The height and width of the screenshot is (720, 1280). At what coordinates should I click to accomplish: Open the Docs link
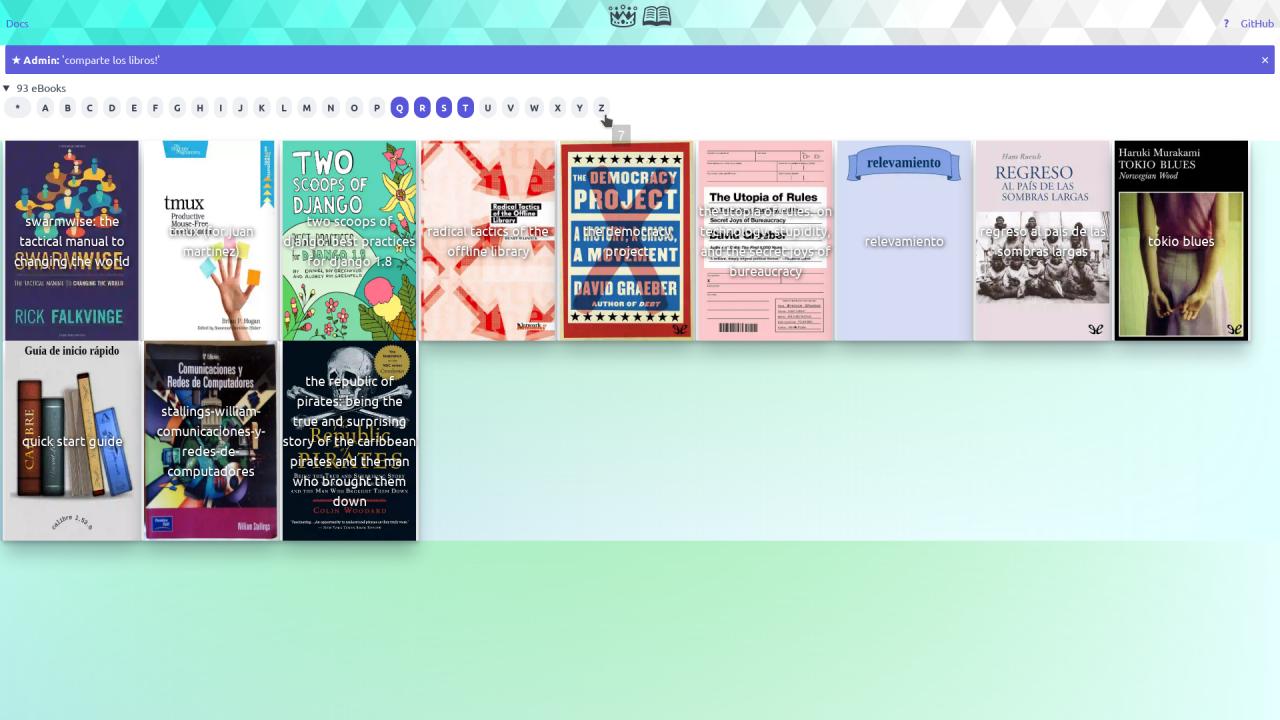tap(17, 23)
